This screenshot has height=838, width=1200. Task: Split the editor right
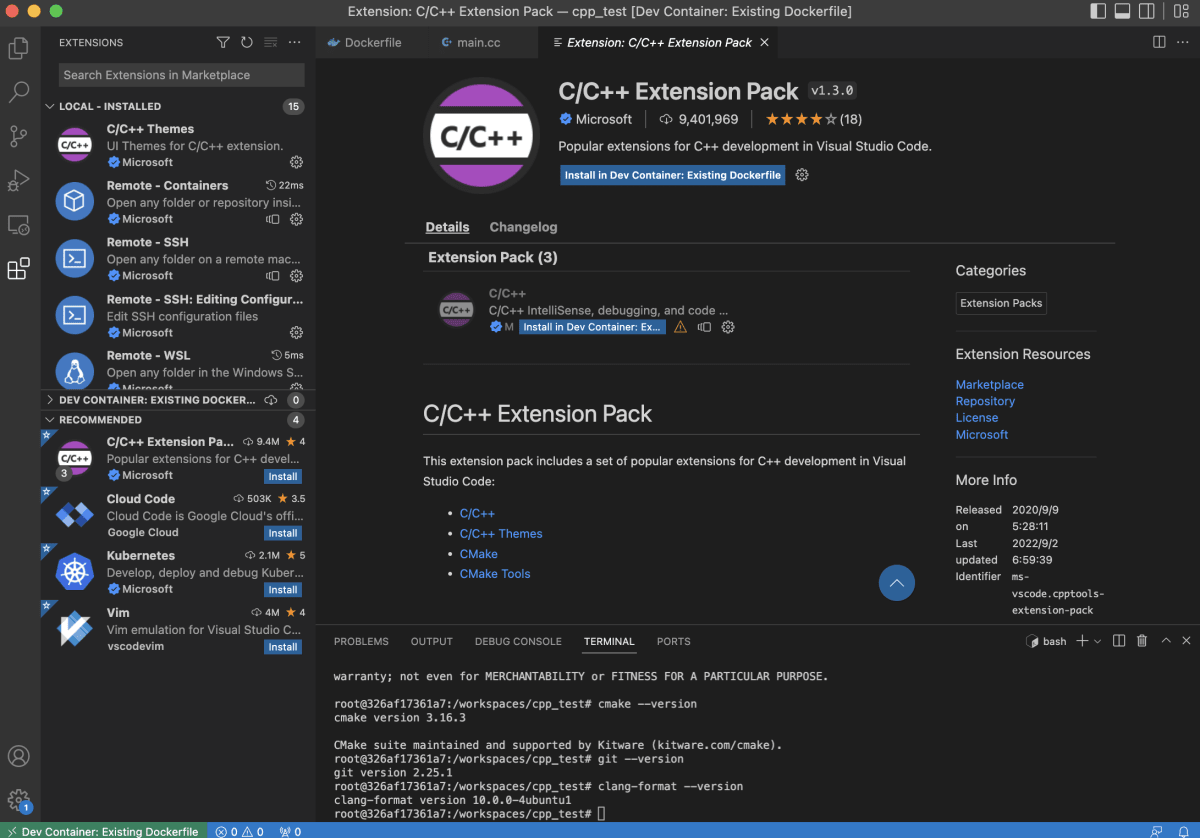(x=1159, y=42)
